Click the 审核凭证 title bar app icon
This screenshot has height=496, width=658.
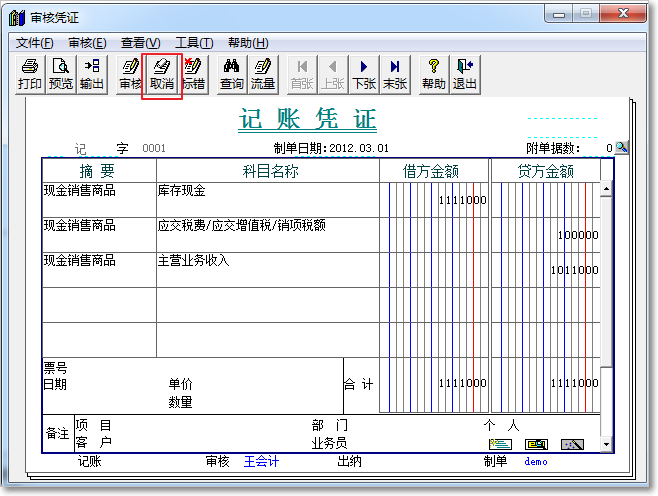17,18
